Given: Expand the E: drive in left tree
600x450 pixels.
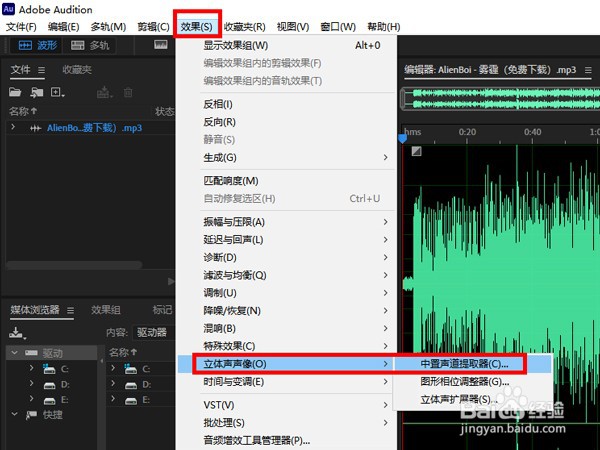Looking at the screenshot, I should [31, 399].
